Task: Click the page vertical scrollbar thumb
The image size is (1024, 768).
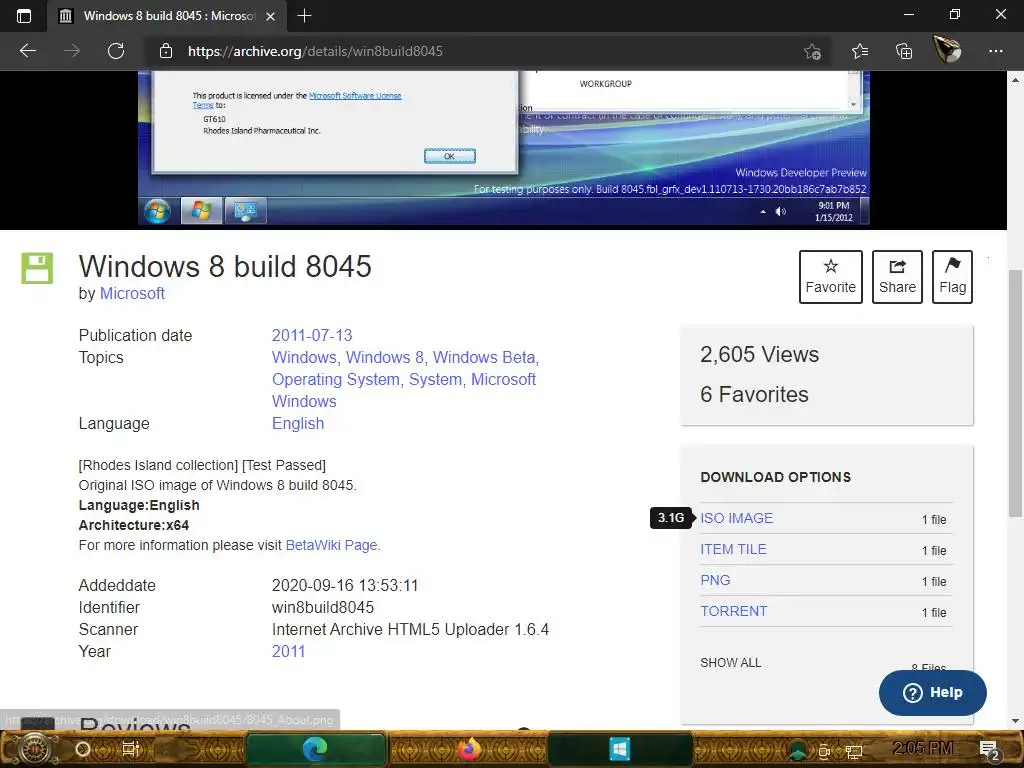Action: (x=1016, y=392)
